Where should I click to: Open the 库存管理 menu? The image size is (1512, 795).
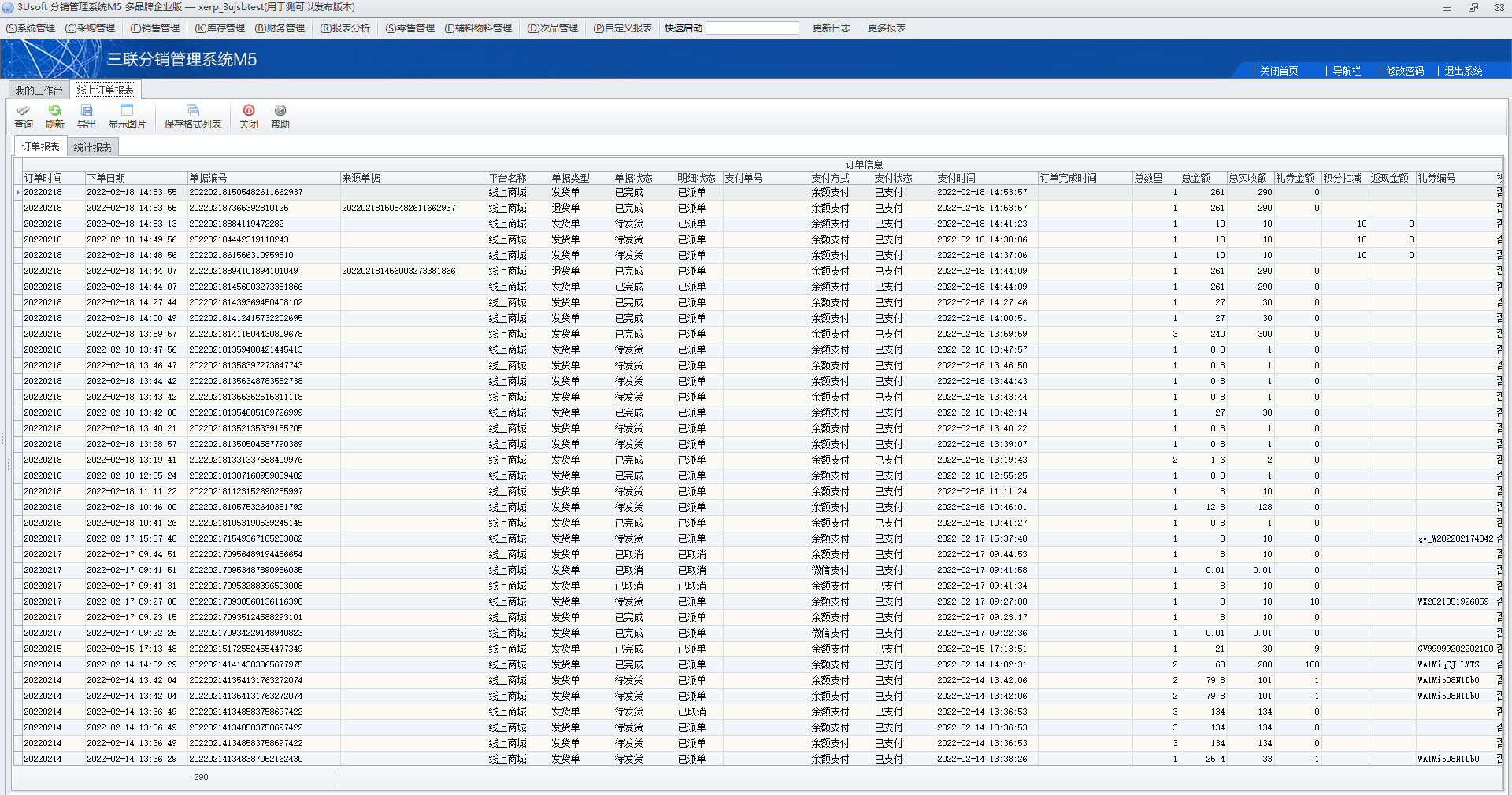(220, 28)
